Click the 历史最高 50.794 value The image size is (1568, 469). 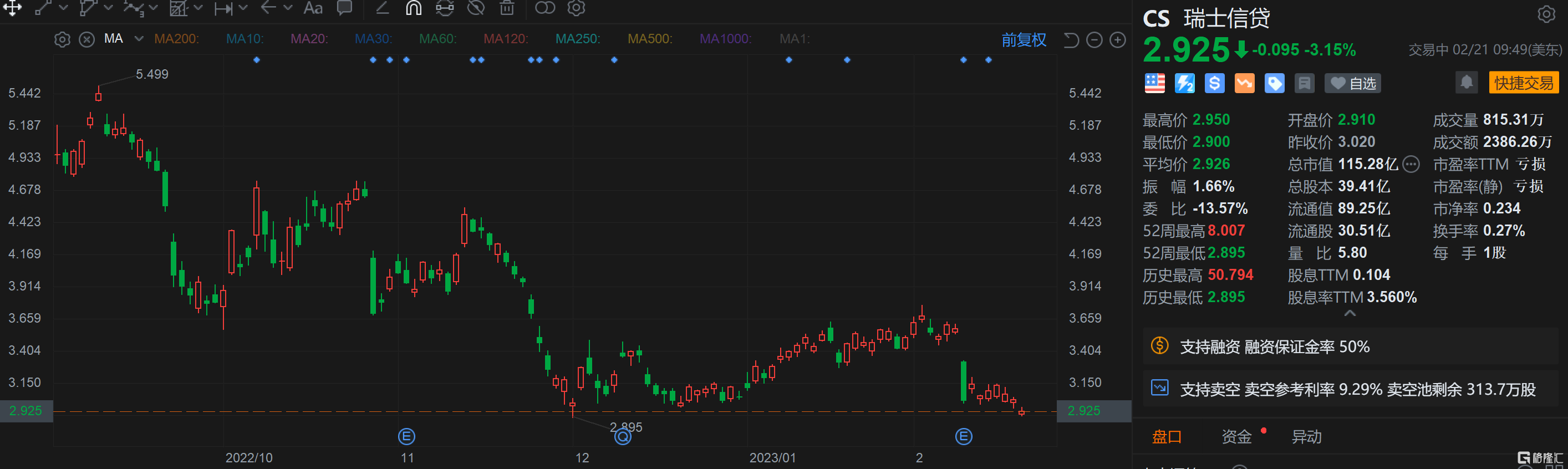[1230, 275]
